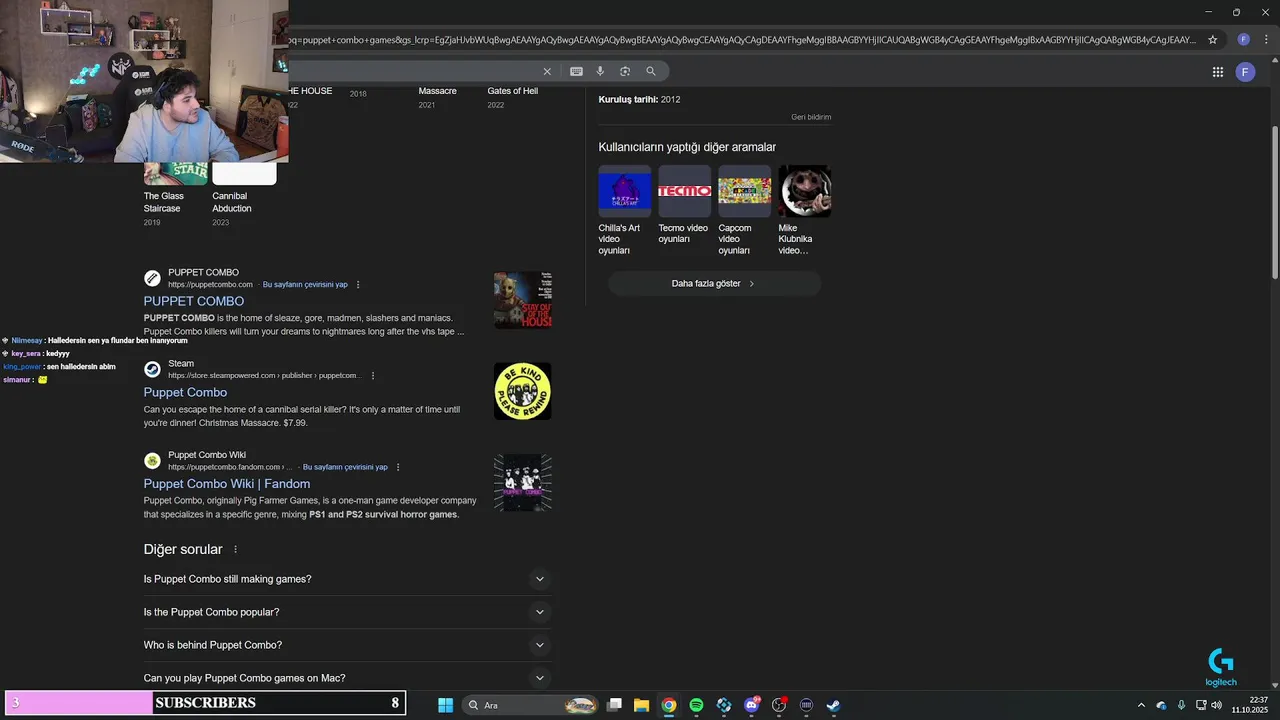Open the Fandom wiki result thumbnail
The width and height of the screenshot is (1280, 720).
(522, 483)
